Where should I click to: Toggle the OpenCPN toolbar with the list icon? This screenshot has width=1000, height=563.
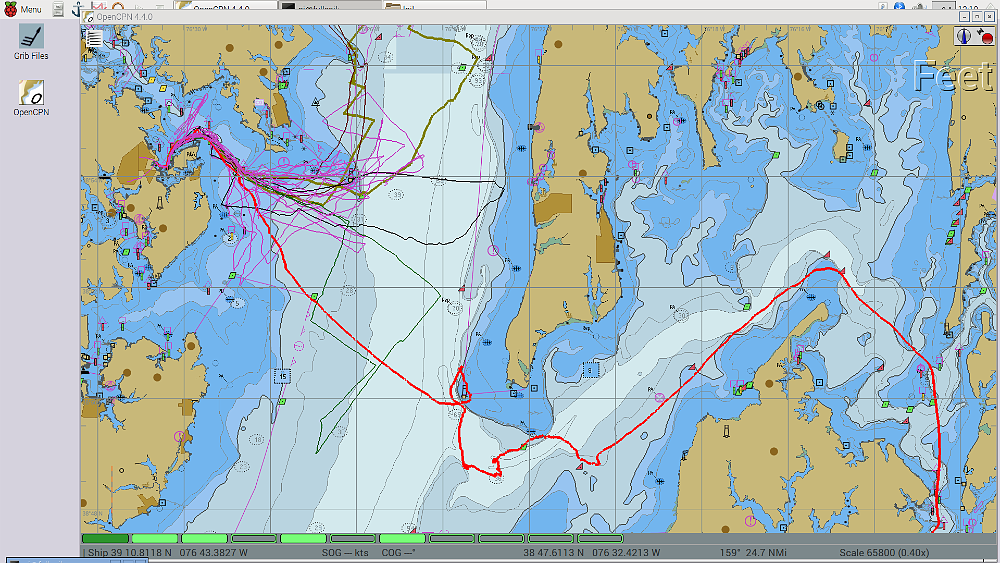[94, 39]
